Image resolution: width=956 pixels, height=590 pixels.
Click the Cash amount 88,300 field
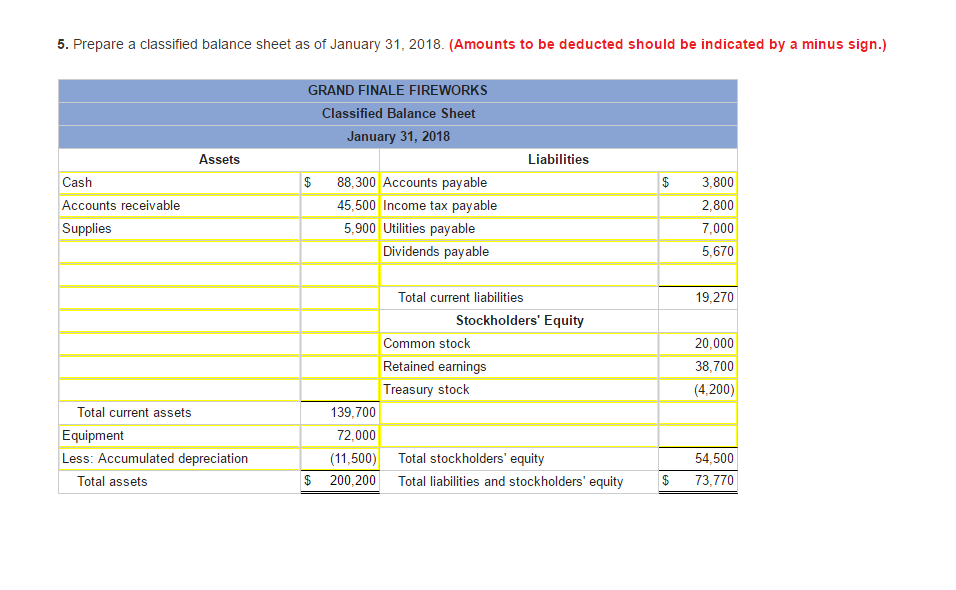coord(340,183)
